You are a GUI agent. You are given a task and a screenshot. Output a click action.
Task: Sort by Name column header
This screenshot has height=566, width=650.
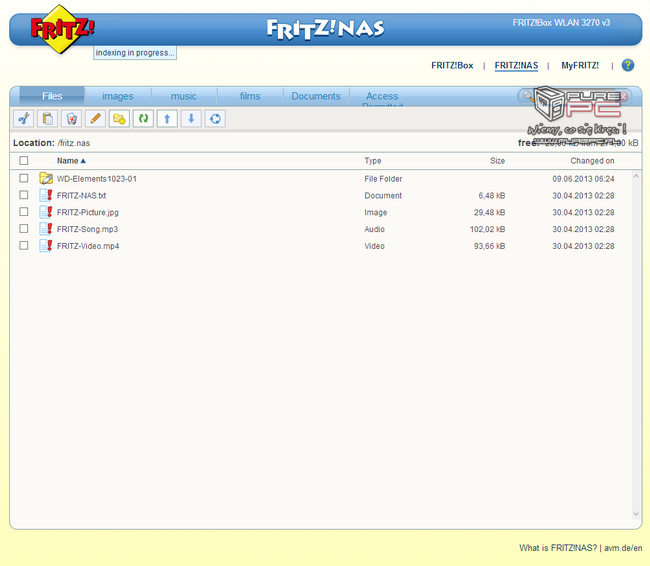[71, 161]
